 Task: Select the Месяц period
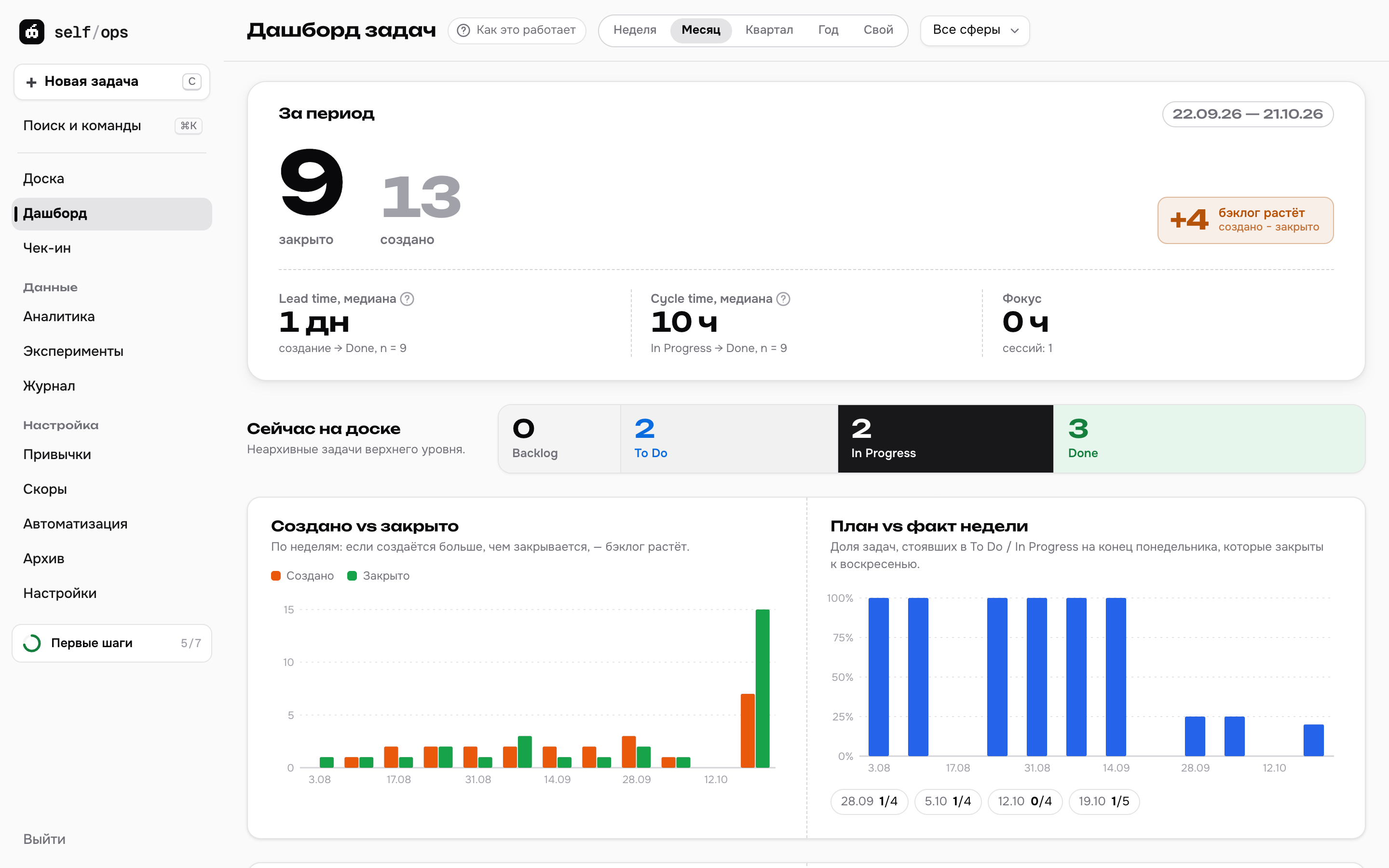(x=701, y=30)
